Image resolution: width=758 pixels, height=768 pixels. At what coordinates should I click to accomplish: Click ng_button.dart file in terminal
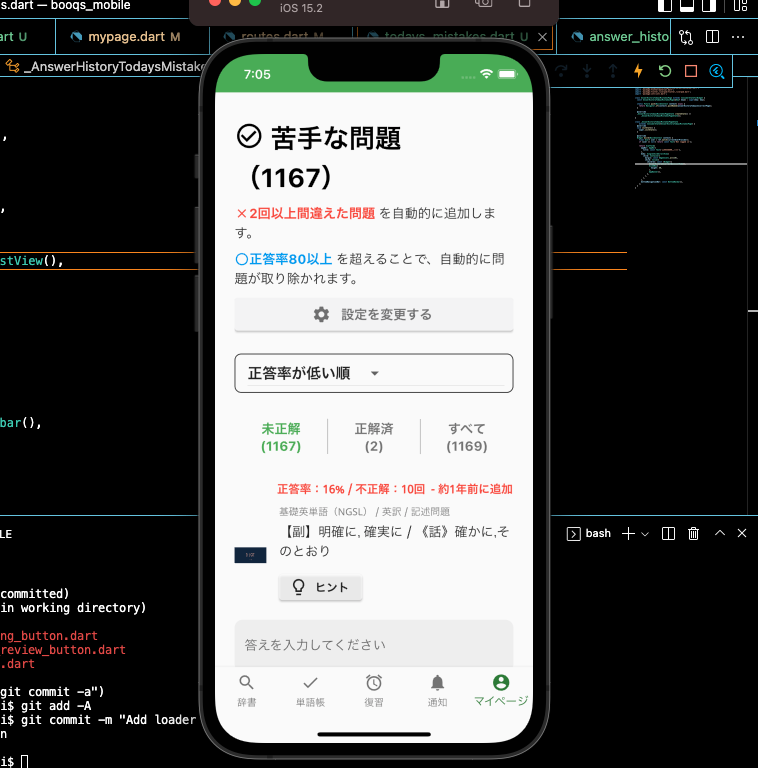(49, 636)
